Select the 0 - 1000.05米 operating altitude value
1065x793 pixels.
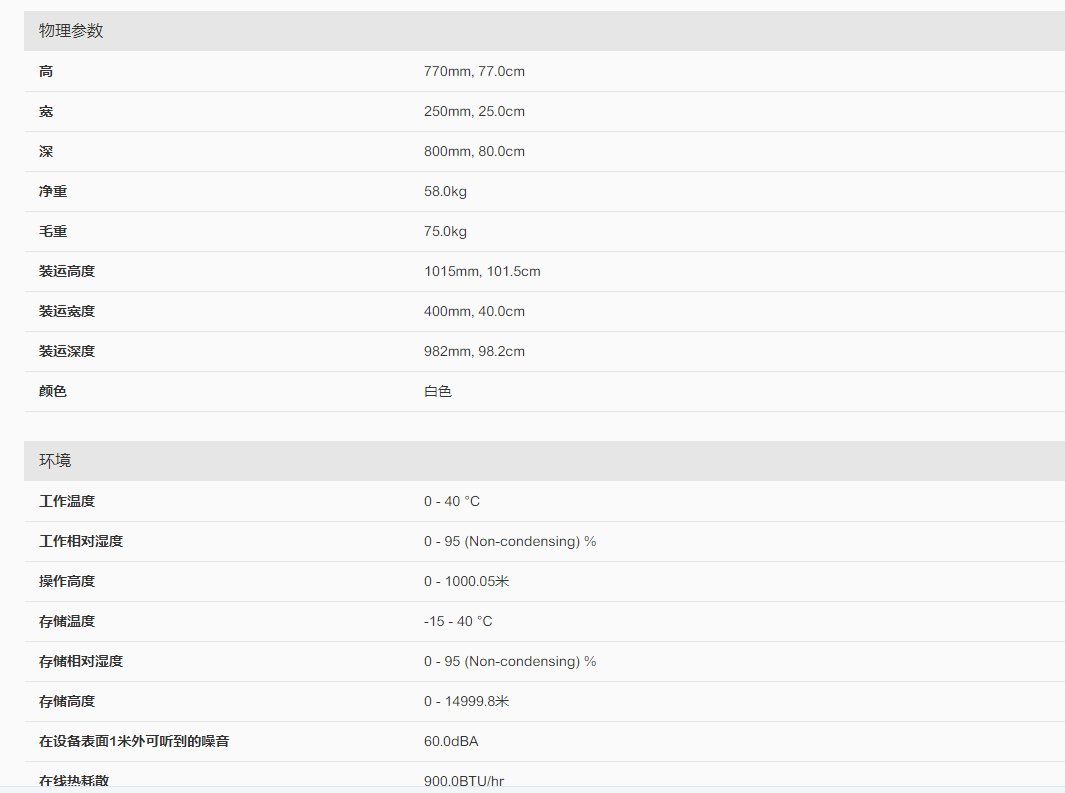466,581
